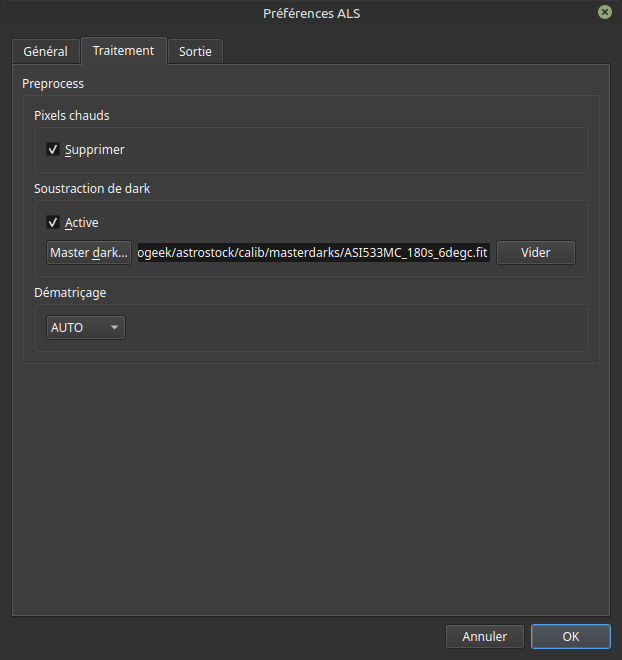Click the arrow on the AUTO dropdown
Screen dimensions: 622x660
tap(115, 328)
